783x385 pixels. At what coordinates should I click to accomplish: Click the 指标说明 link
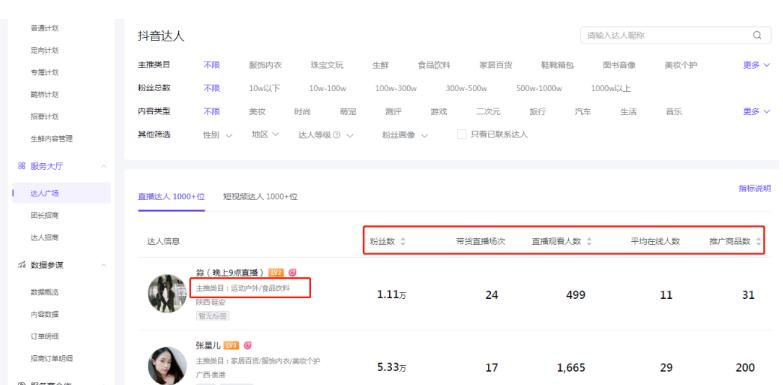(755, 188)
